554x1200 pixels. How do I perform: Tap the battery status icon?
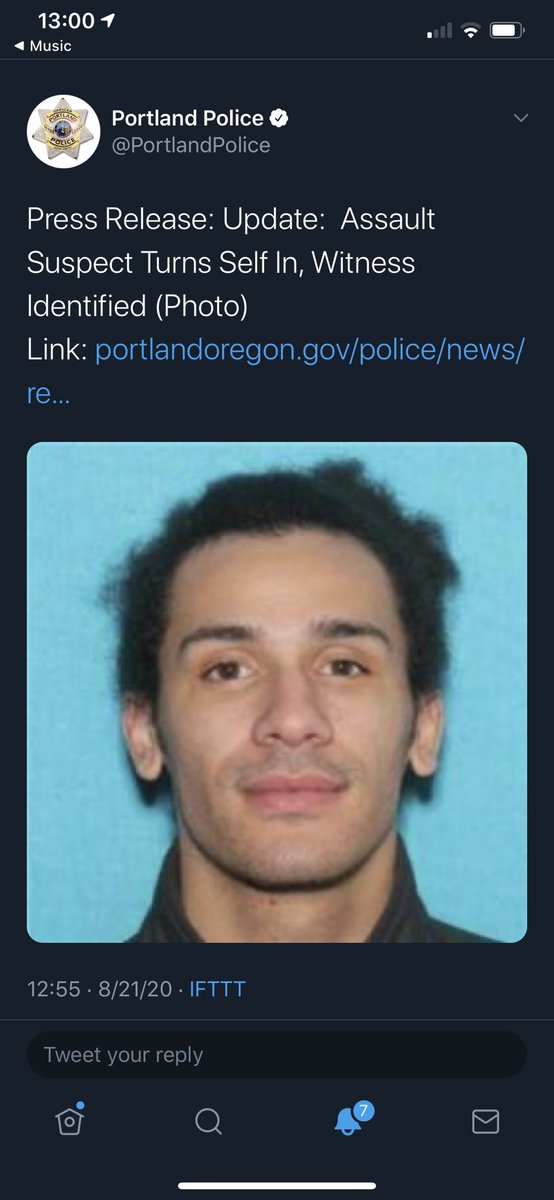[508, 31]
